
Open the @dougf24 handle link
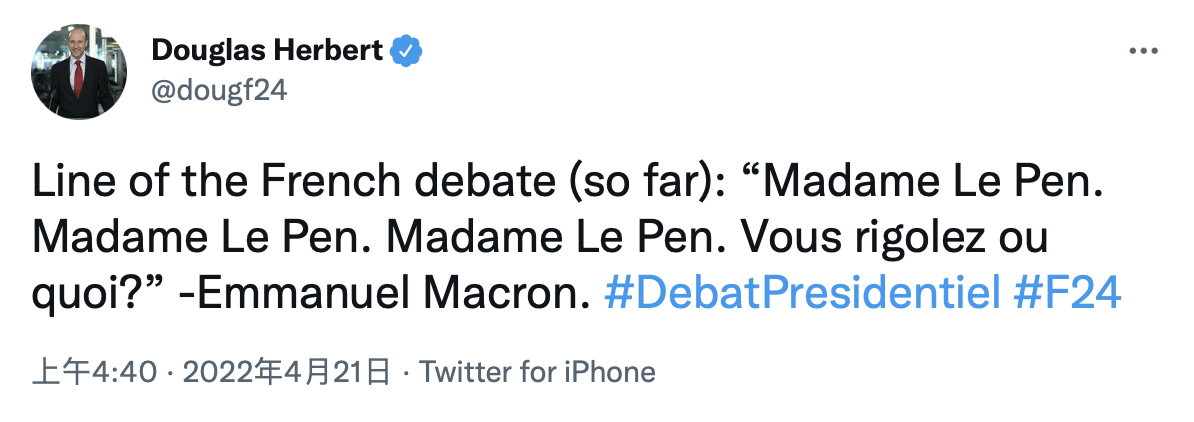coord(218,90)
